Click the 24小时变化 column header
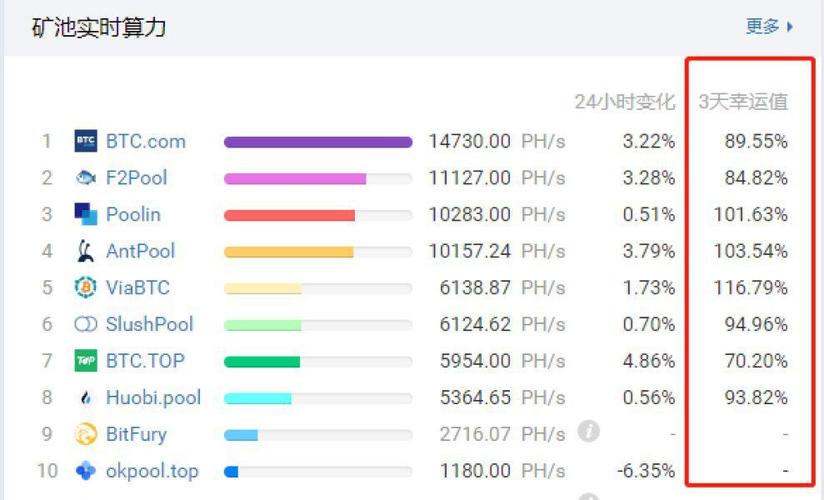This screenshot has width=824, height=500. point(625,101)
